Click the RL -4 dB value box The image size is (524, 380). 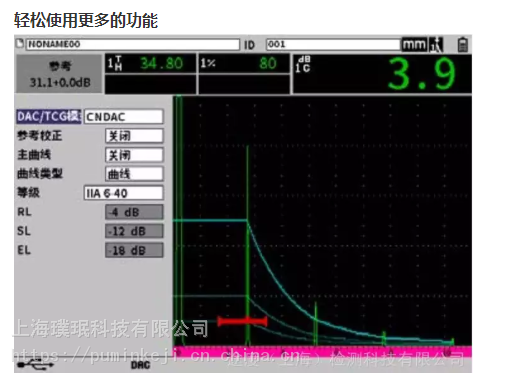coord(134,212)
